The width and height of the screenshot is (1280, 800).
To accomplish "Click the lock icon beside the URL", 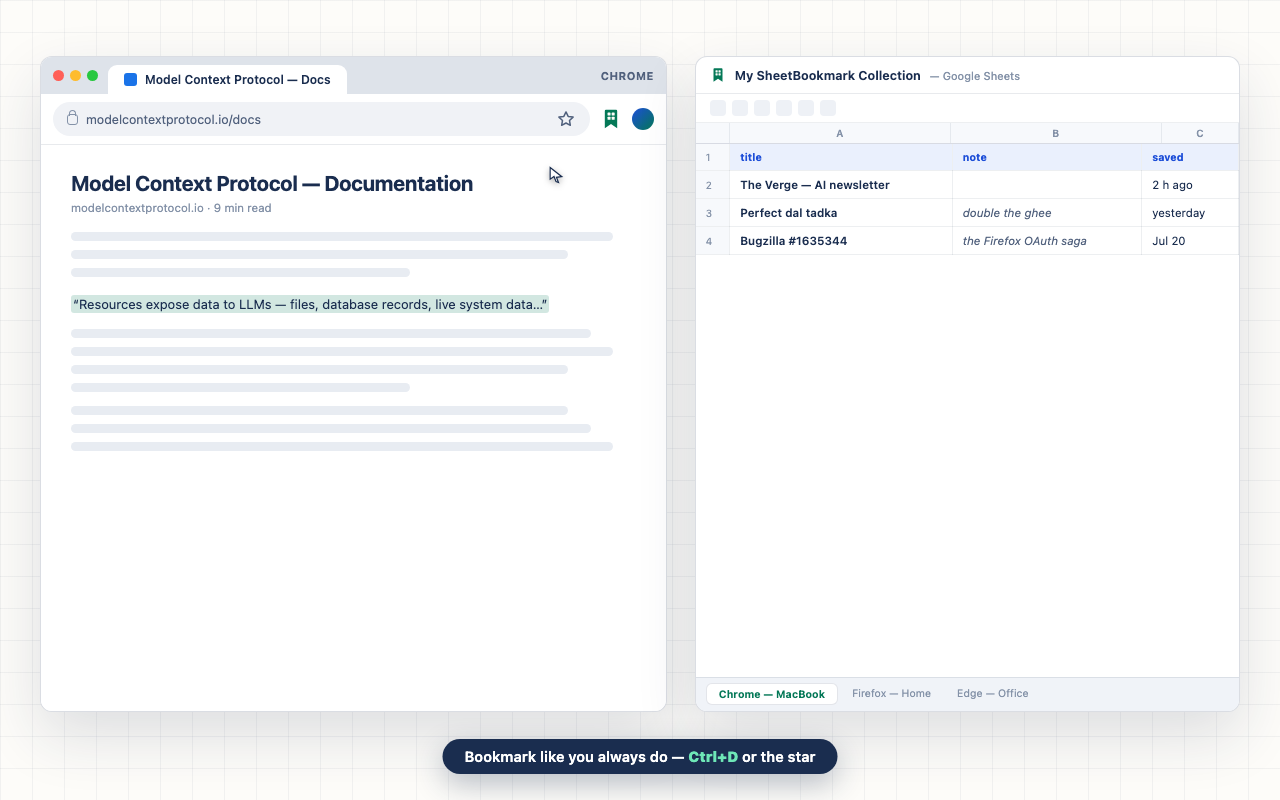I will point(72,118).
